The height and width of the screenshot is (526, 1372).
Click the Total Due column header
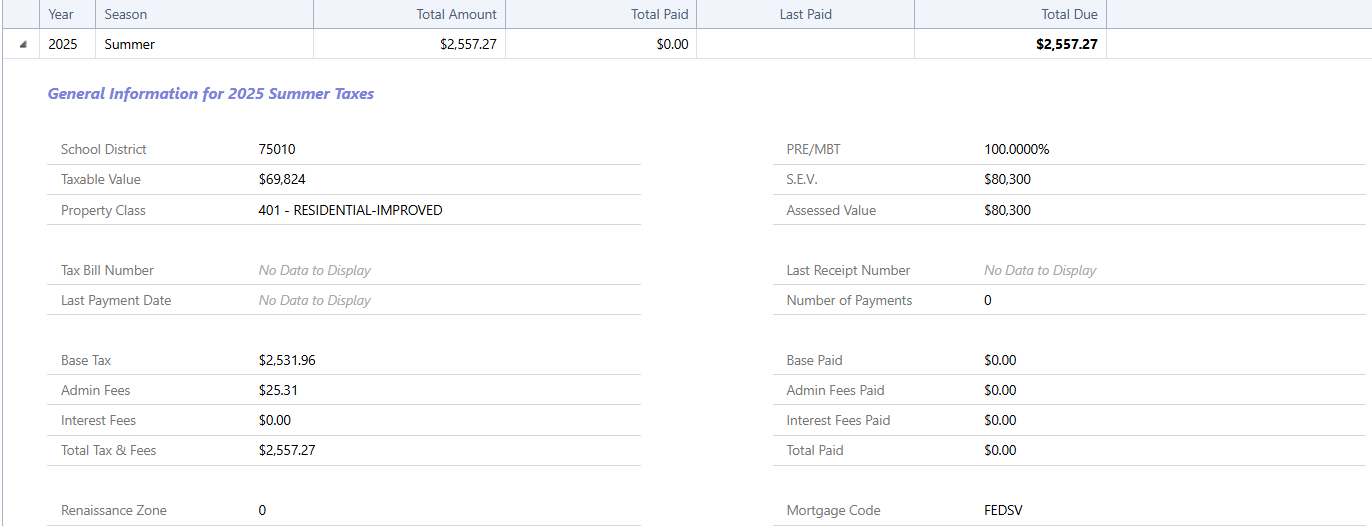pyautogui.click(x=1069, y=14)
